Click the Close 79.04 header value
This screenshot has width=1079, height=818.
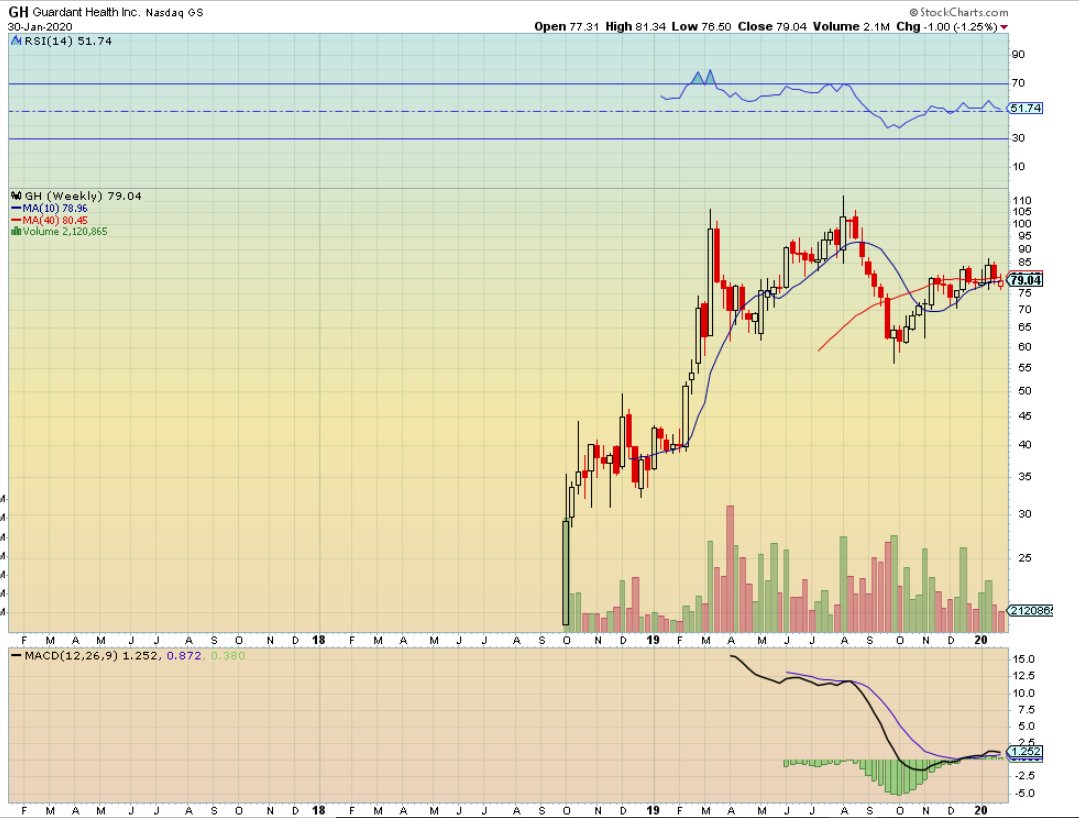pos(772,27)
